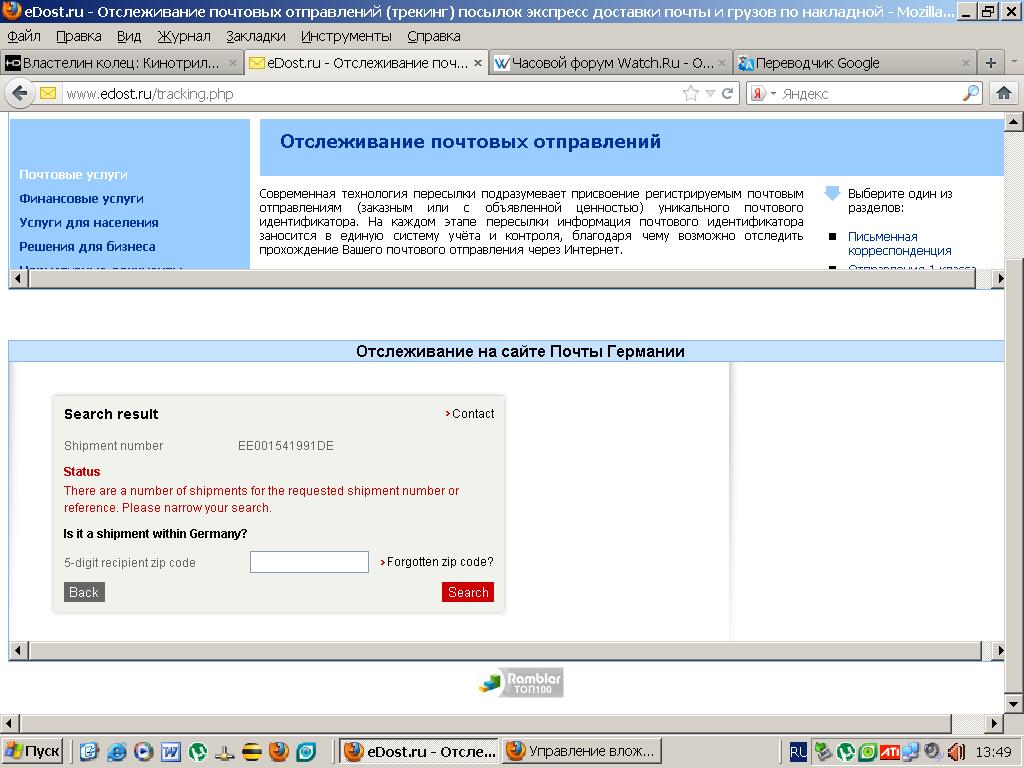The height and width of the screenshot is (768, 1024).
Task: Open a new tab with the plus button
Action: (991, 62)
